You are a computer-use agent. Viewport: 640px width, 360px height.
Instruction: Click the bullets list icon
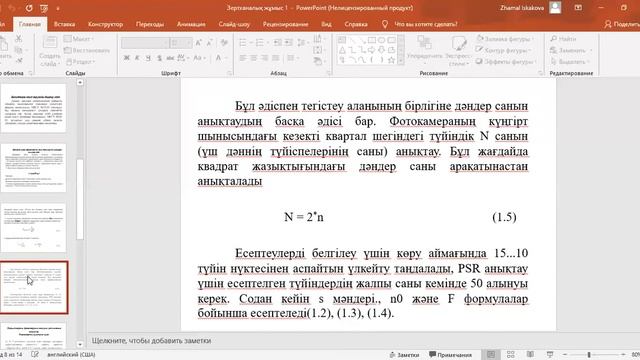coord(243,42)
